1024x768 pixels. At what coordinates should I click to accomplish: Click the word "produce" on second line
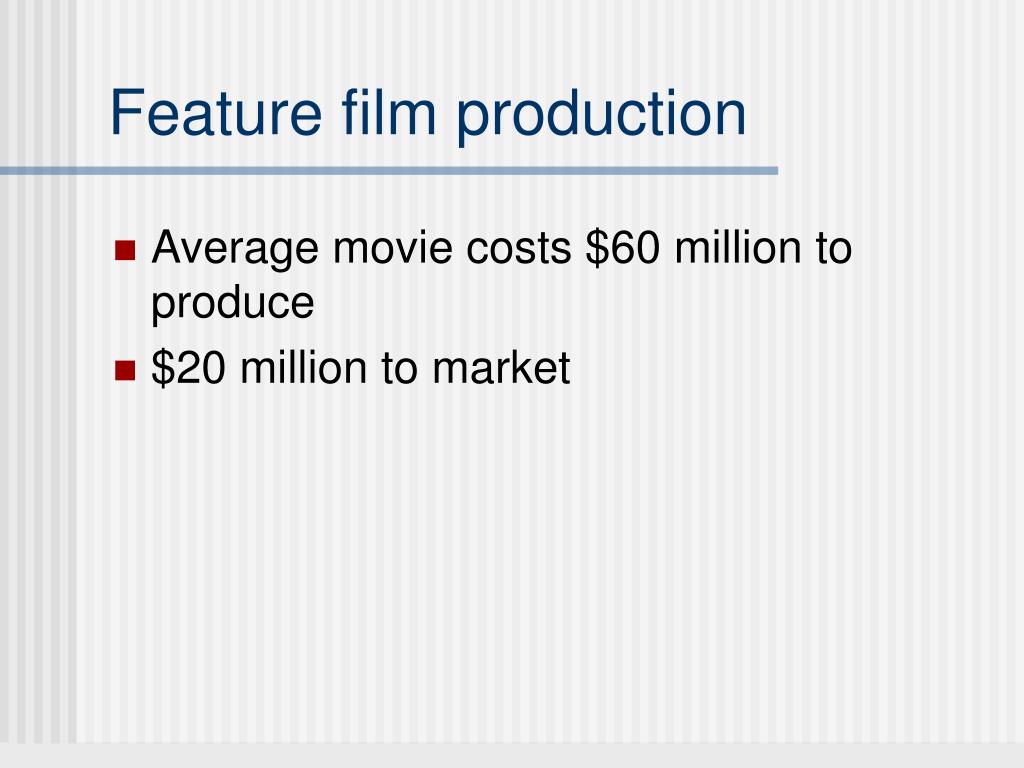pos(232,302)
